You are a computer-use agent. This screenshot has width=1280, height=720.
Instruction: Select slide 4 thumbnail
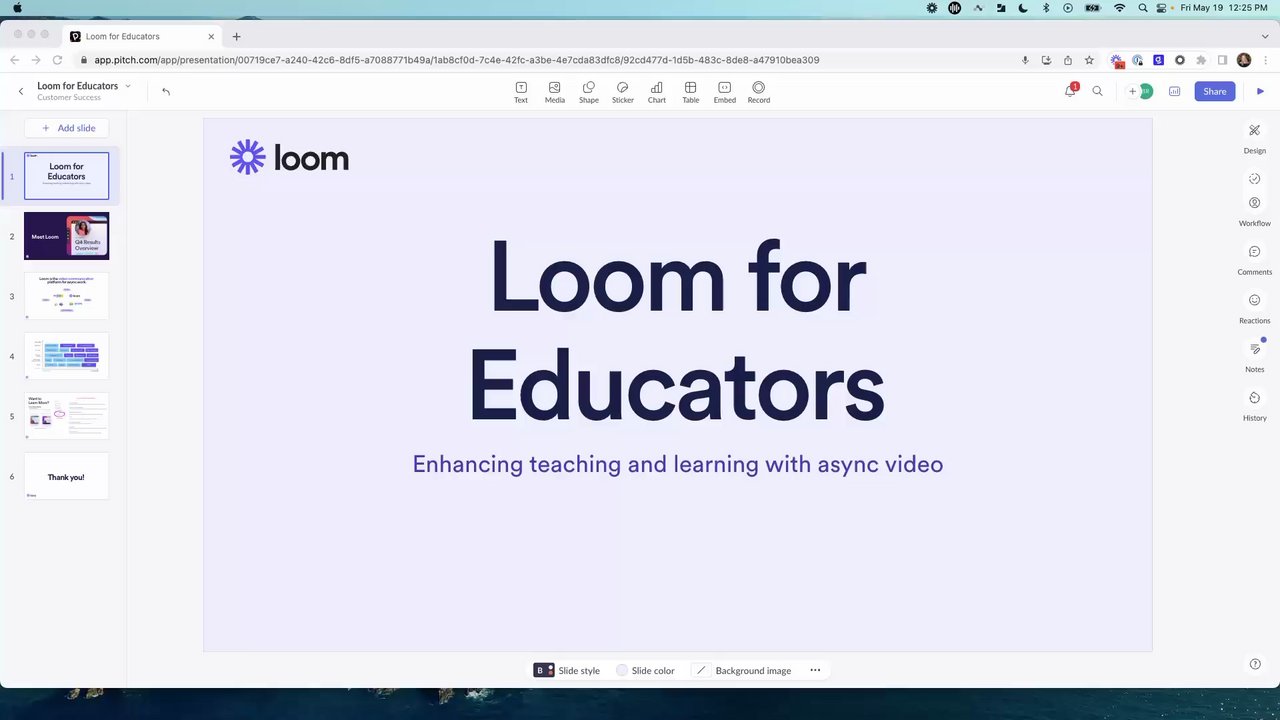(x=66, y=356)
